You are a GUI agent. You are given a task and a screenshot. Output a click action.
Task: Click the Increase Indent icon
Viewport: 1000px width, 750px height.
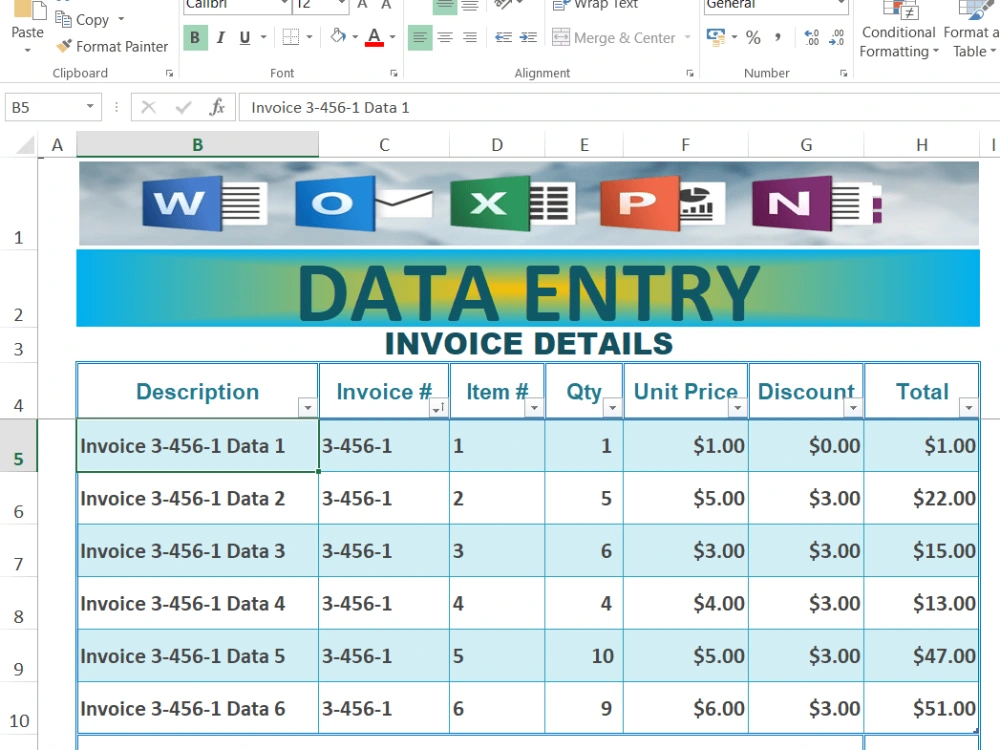[528, 38]
